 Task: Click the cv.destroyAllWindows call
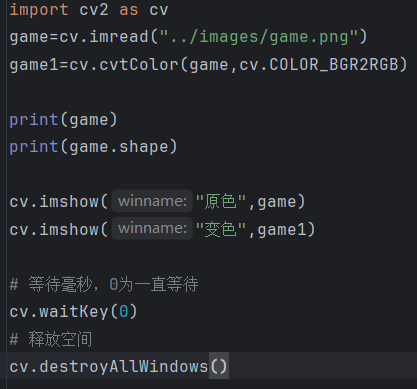[x=118, y=366]
